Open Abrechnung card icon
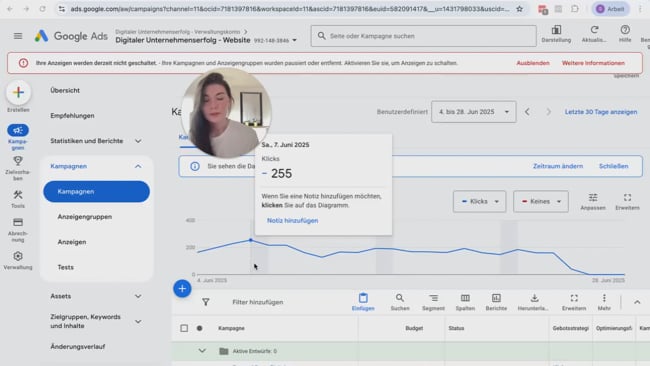 coord(18,223)
